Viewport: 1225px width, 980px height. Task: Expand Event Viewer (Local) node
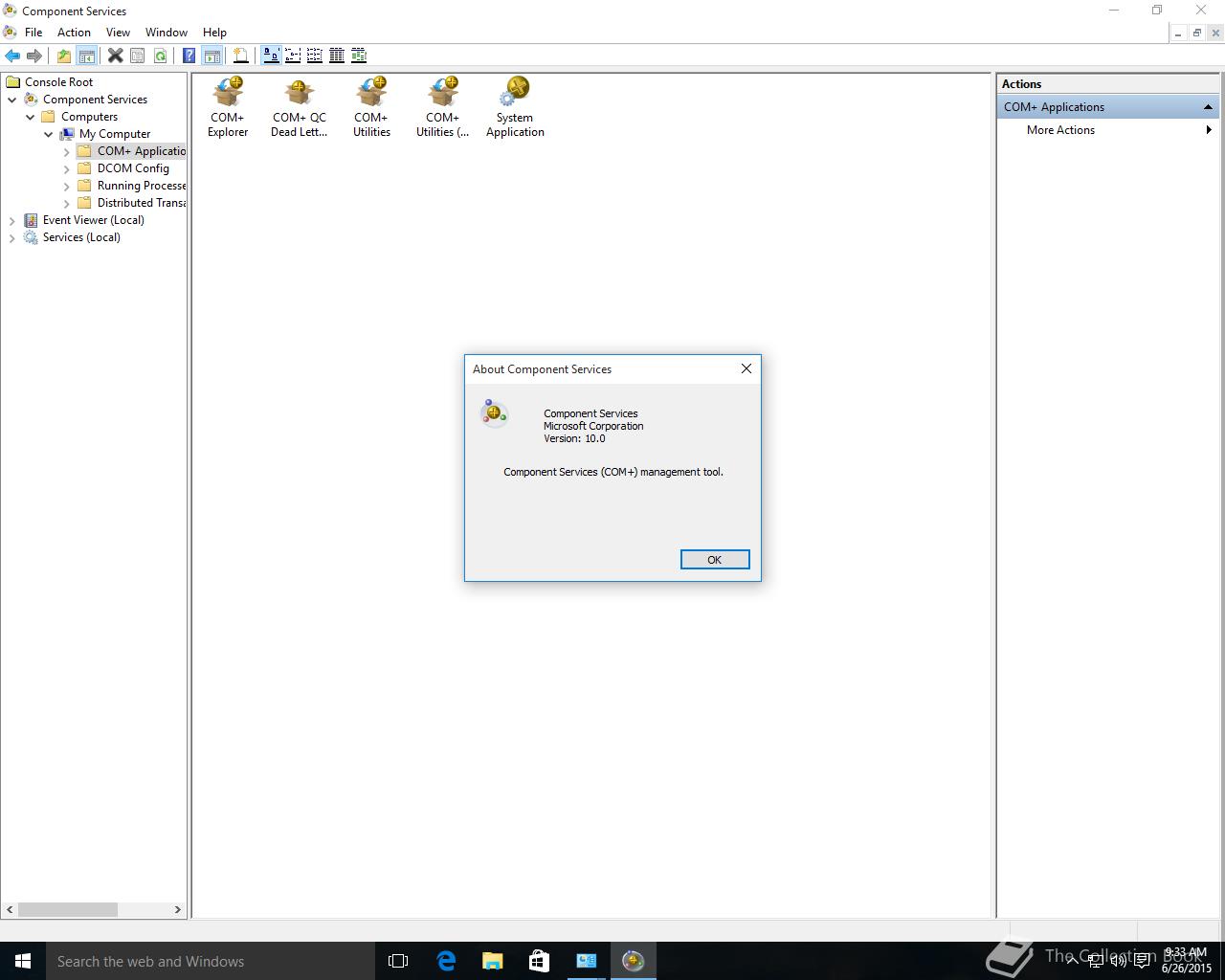tap(12, 220)
